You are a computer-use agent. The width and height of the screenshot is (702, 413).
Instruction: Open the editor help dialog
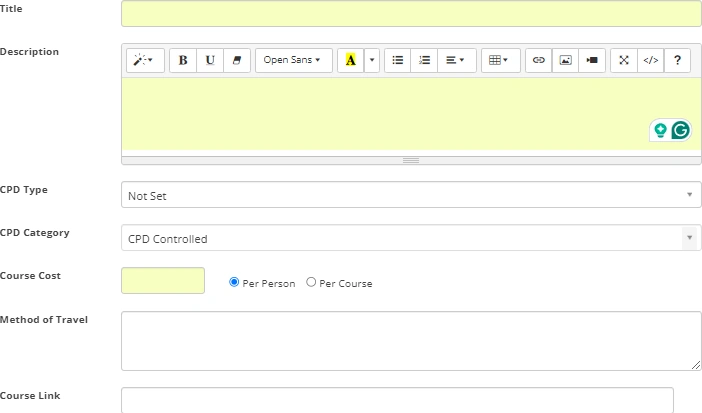tap(678, 60)
